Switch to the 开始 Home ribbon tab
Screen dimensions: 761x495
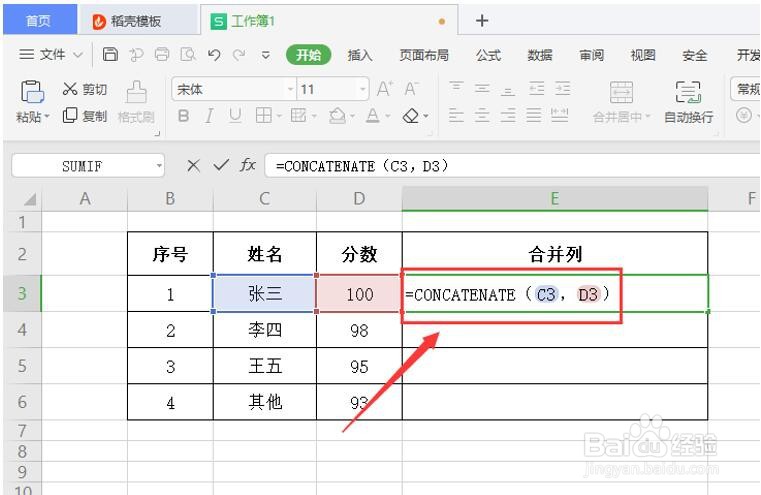point(309,55)
